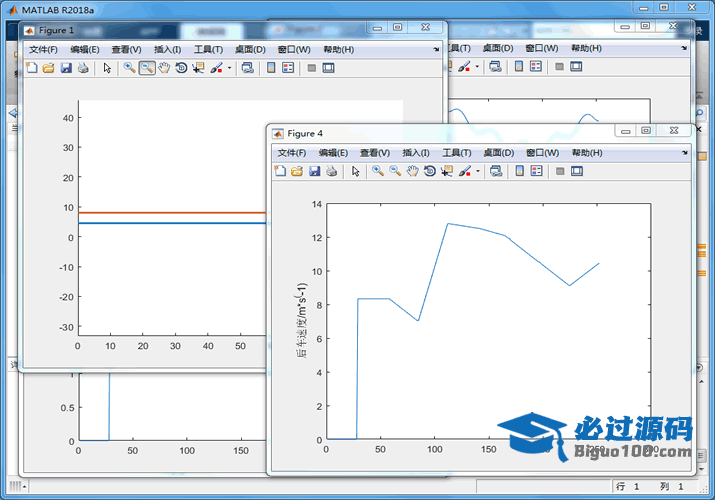Select Pan hand tool in Figure 1 toolbar
The width and height of the screenshot is (715, 500).
tap(164, 68)
